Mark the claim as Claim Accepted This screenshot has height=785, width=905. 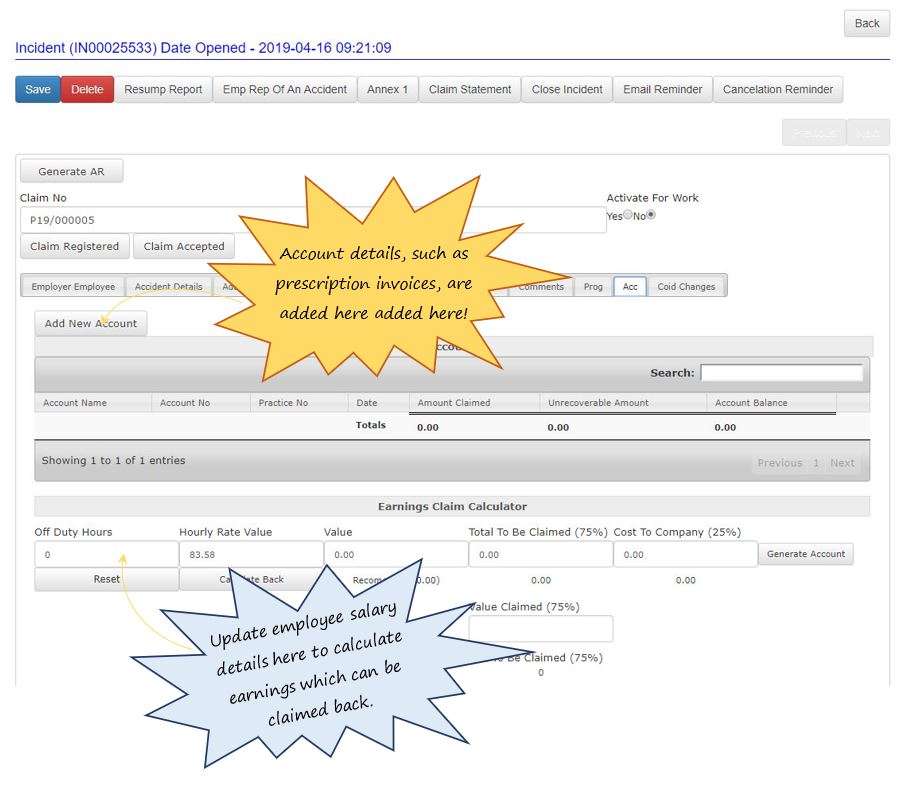pos(183,246)
